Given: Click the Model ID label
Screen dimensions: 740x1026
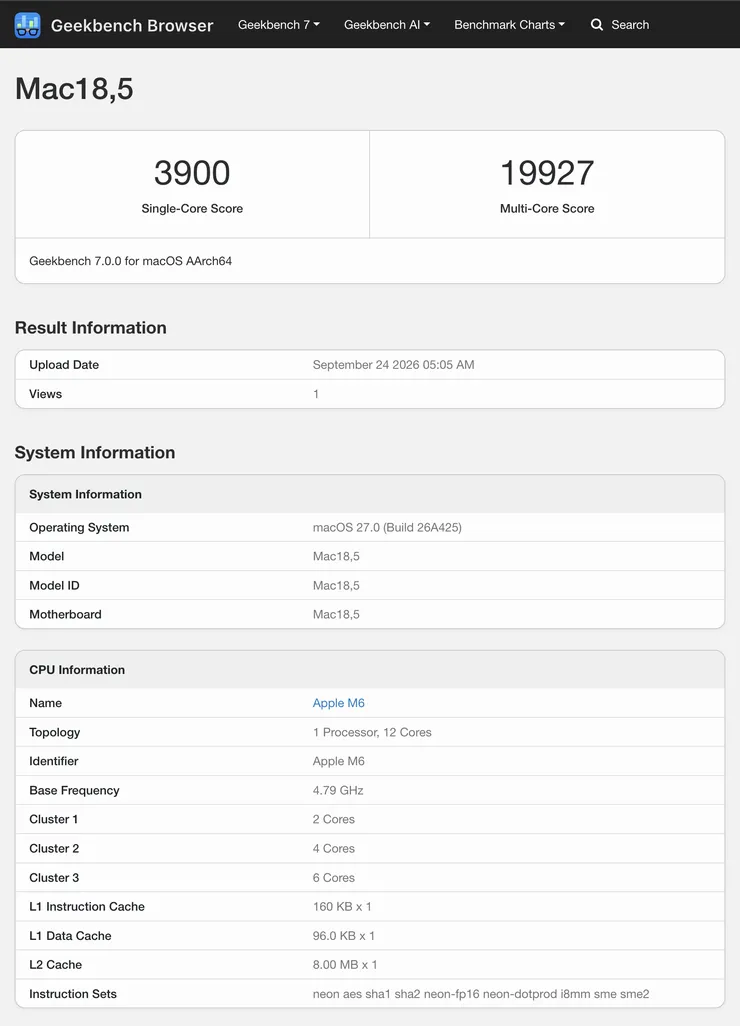Looking at the screenshot, I should (54, 585).
